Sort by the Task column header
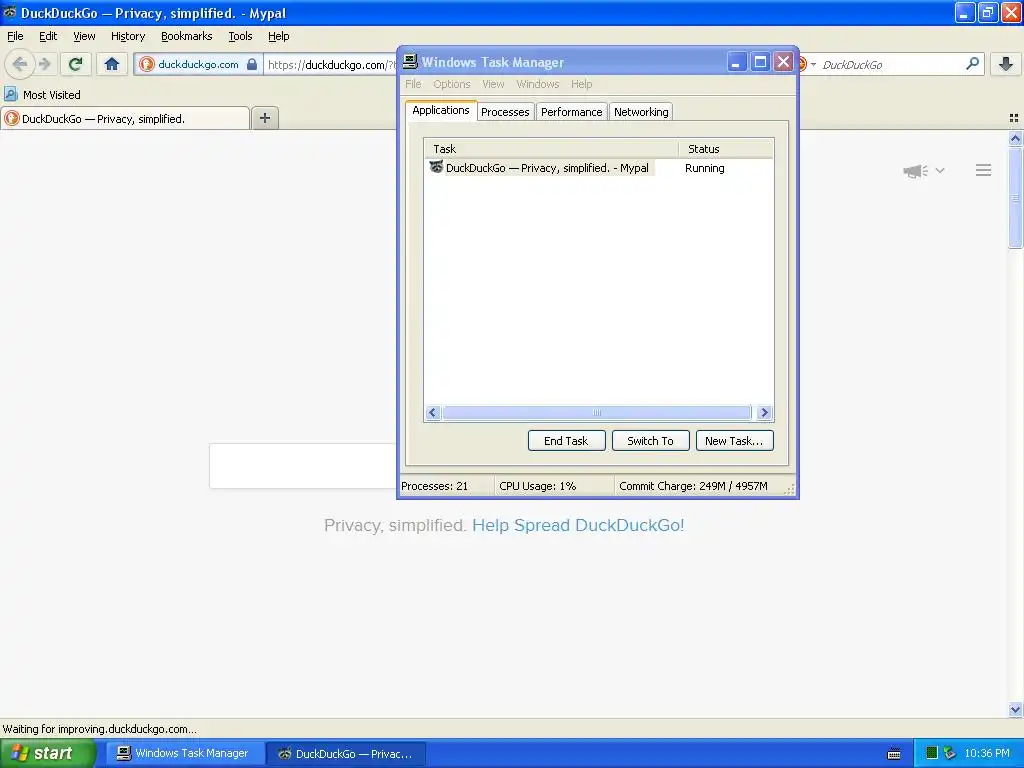 [551, 149]
